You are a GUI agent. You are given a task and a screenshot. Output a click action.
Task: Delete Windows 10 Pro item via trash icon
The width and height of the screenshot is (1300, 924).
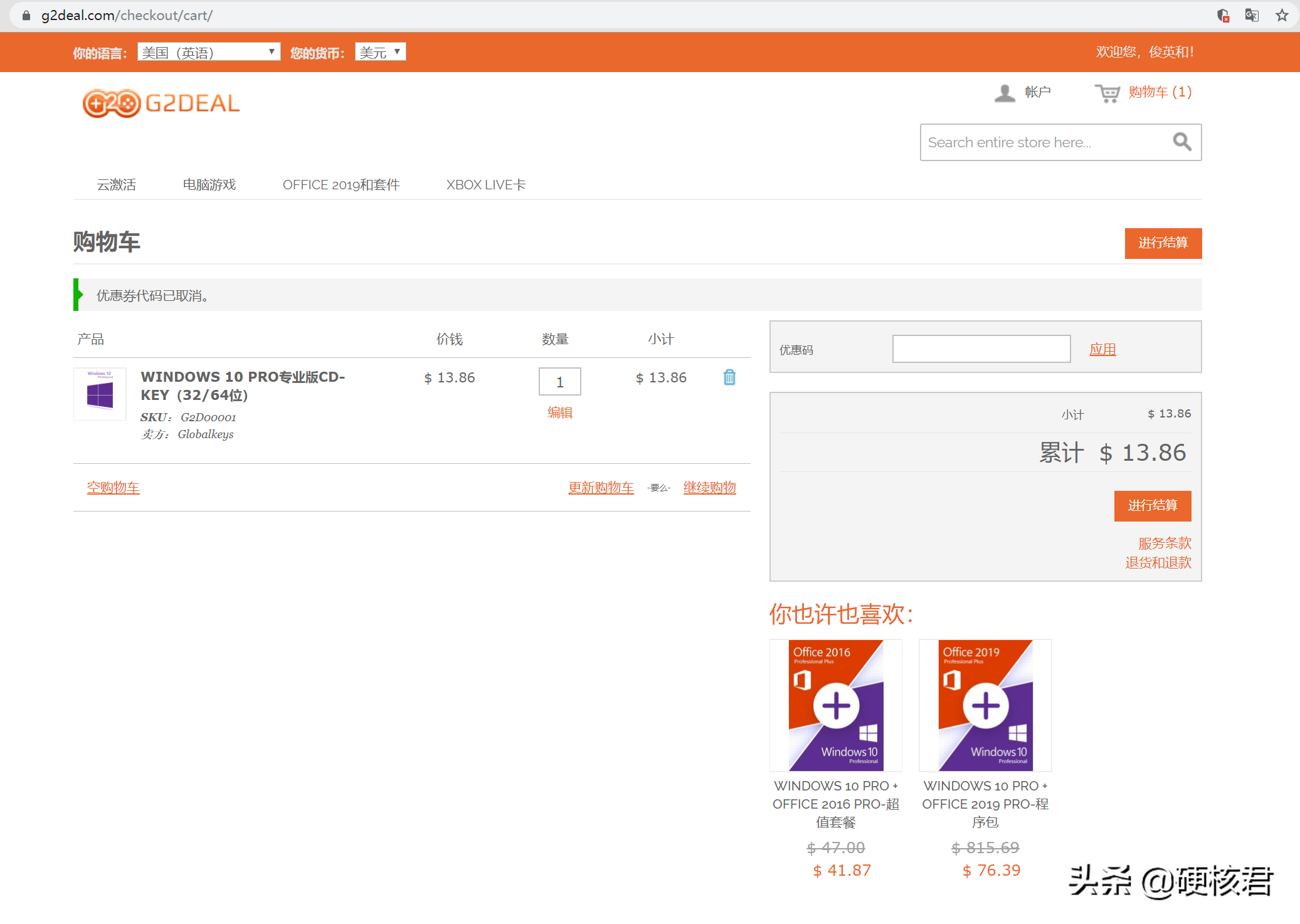(729, 377)
